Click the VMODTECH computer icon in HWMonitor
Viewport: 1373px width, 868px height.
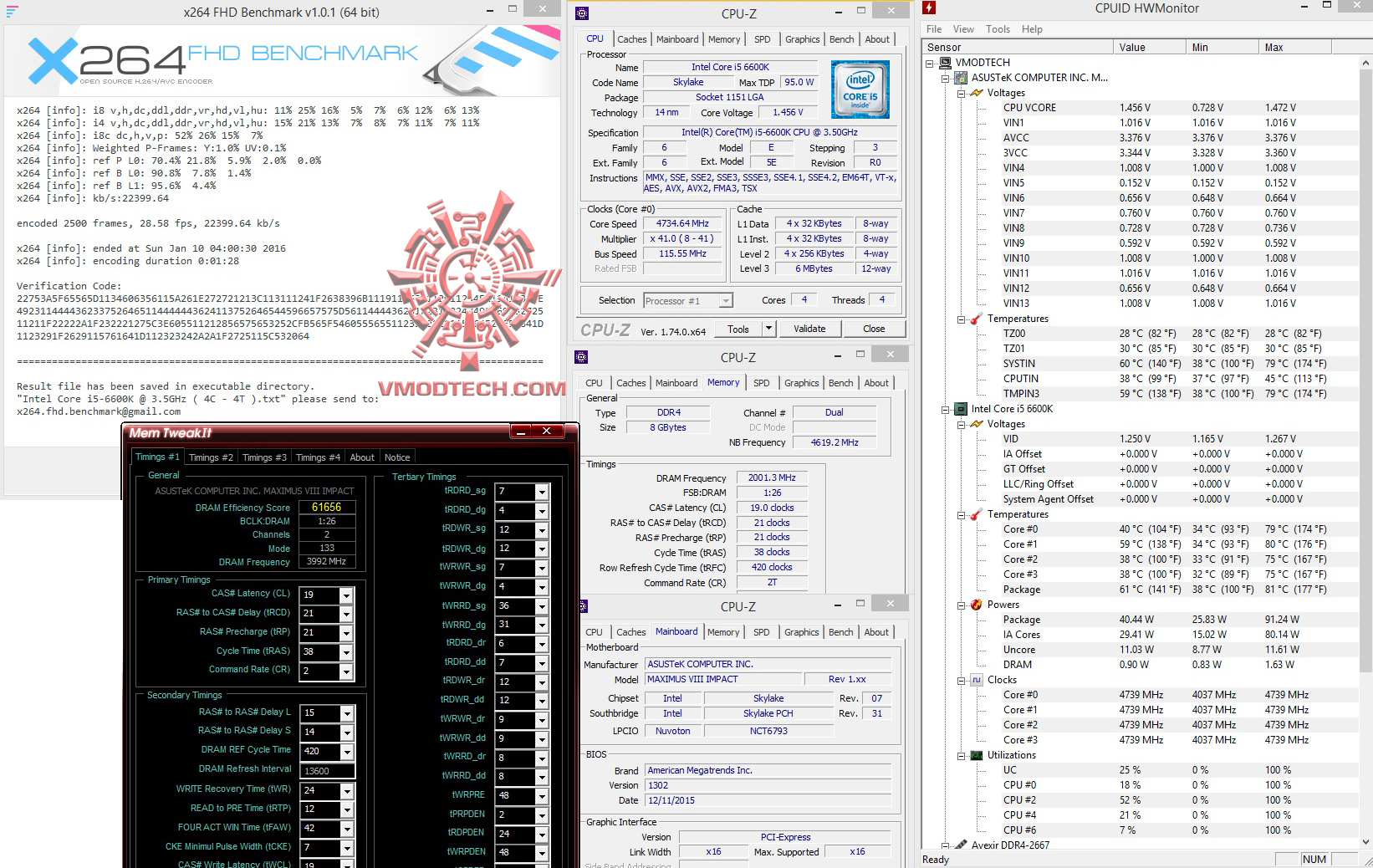(945, 63)
